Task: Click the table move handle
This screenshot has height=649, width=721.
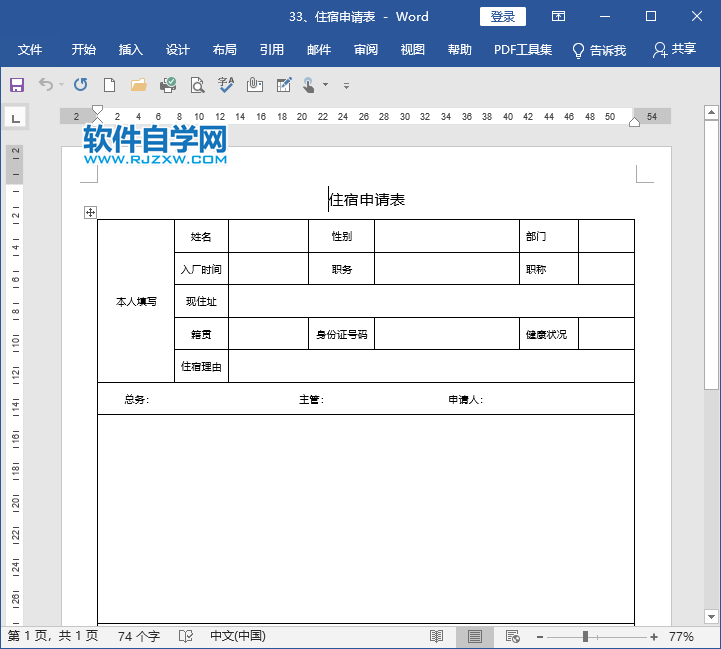Action: point(91,213)
